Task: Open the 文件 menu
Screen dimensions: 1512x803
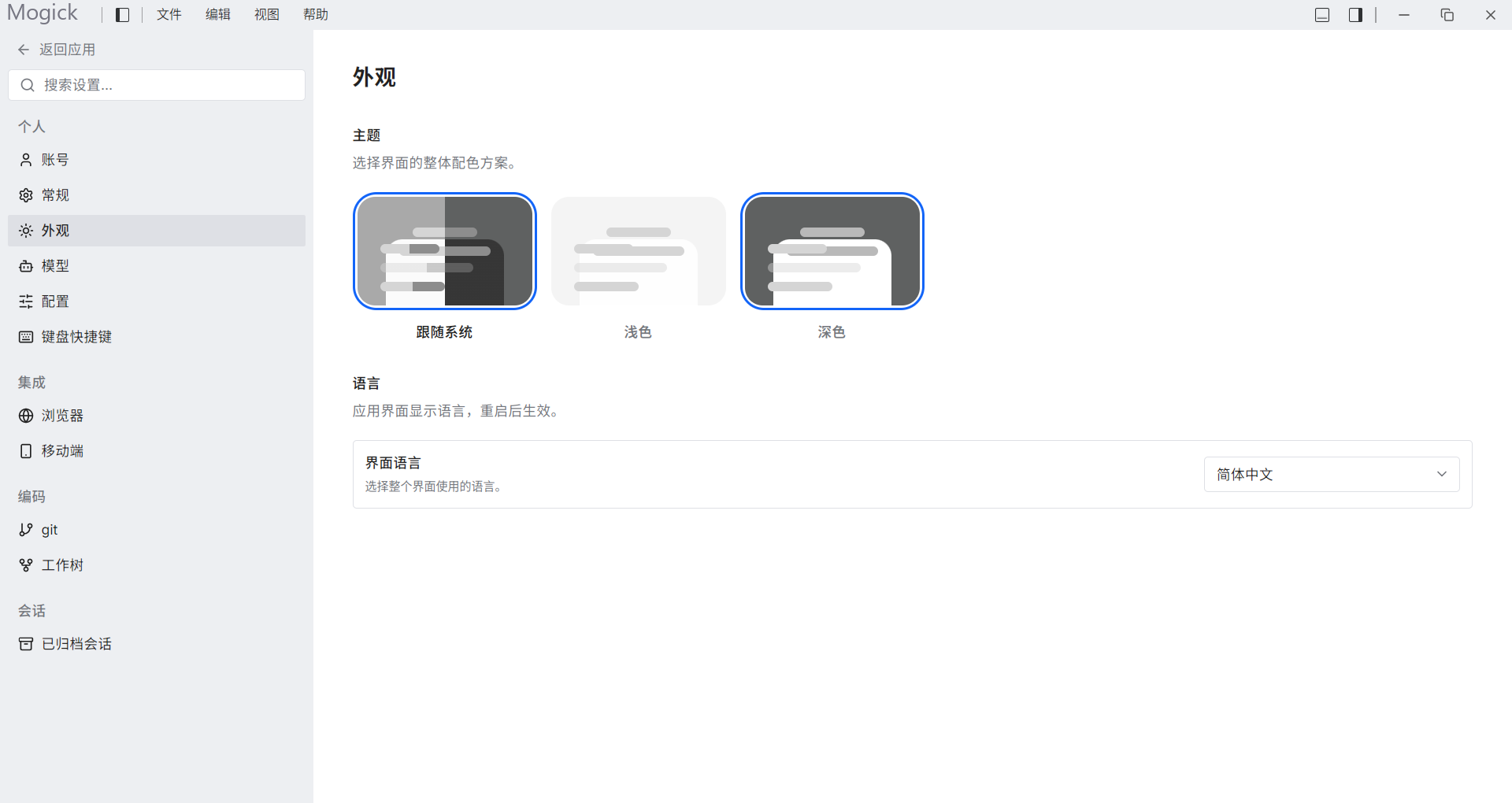Action: pos(169,15)
